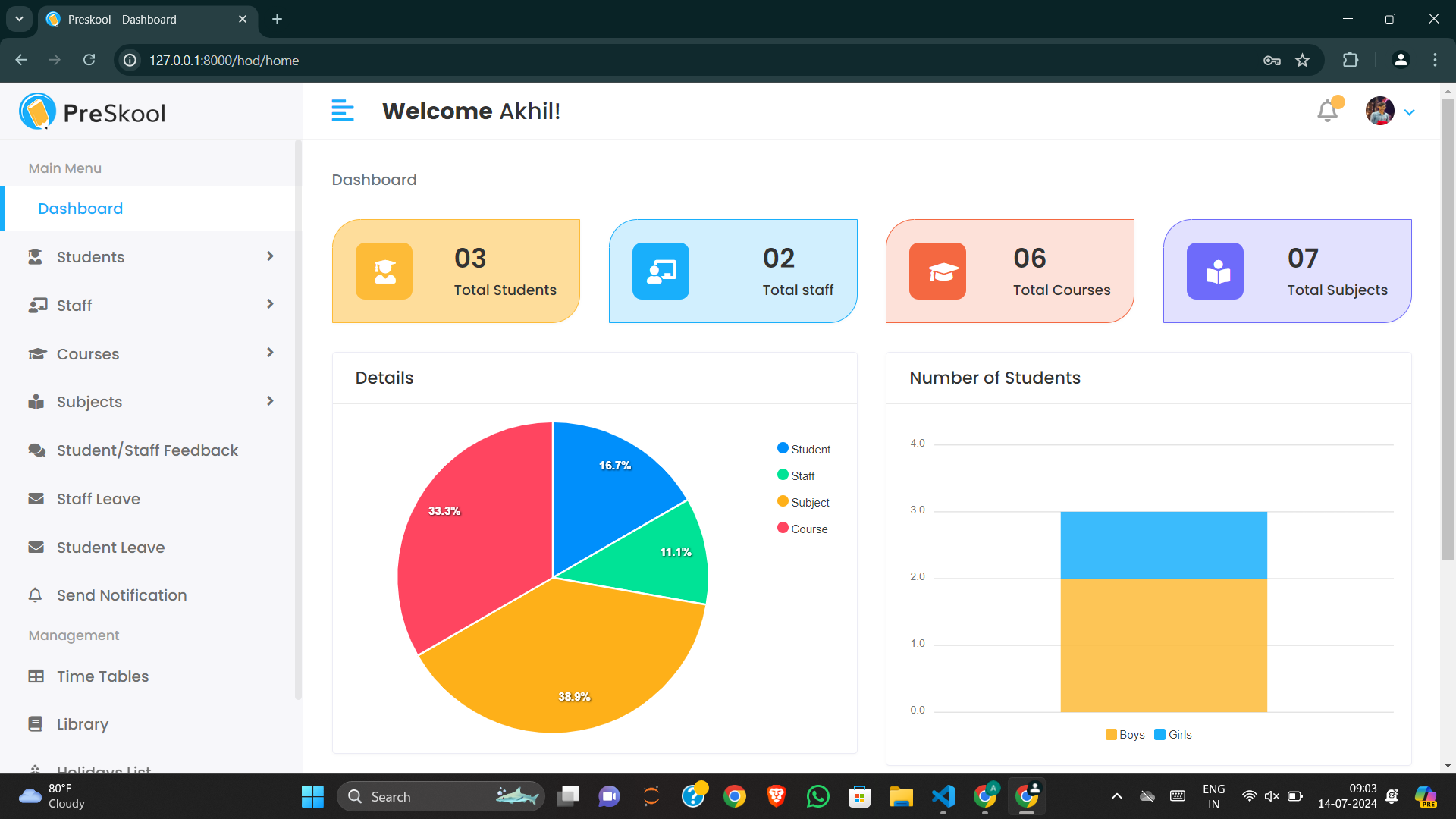Click the PreSkool logo
The height and width of the screenshot is (819, 1456).
click(x=93, y=112)
